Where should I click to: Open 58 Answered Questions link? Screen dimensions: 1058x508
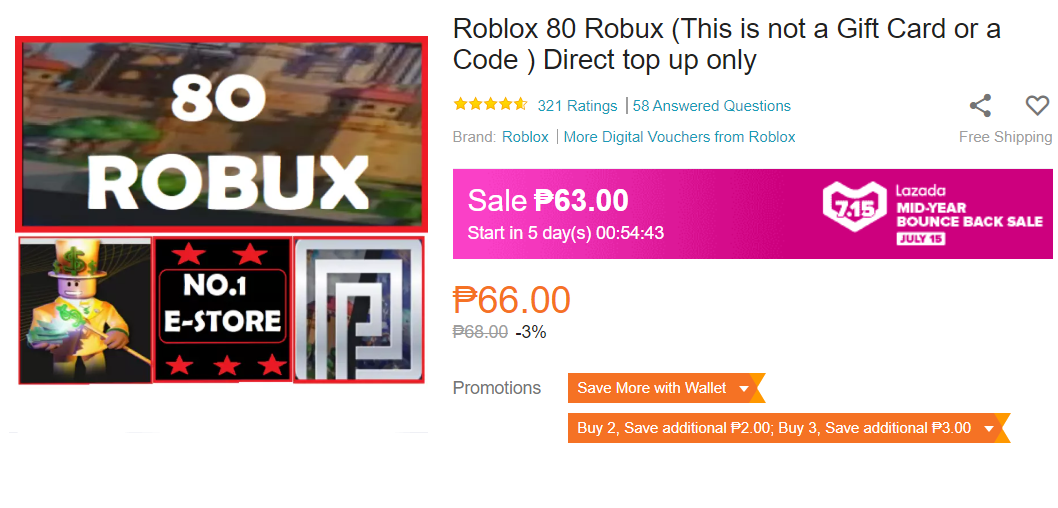(x=712, y=106)
